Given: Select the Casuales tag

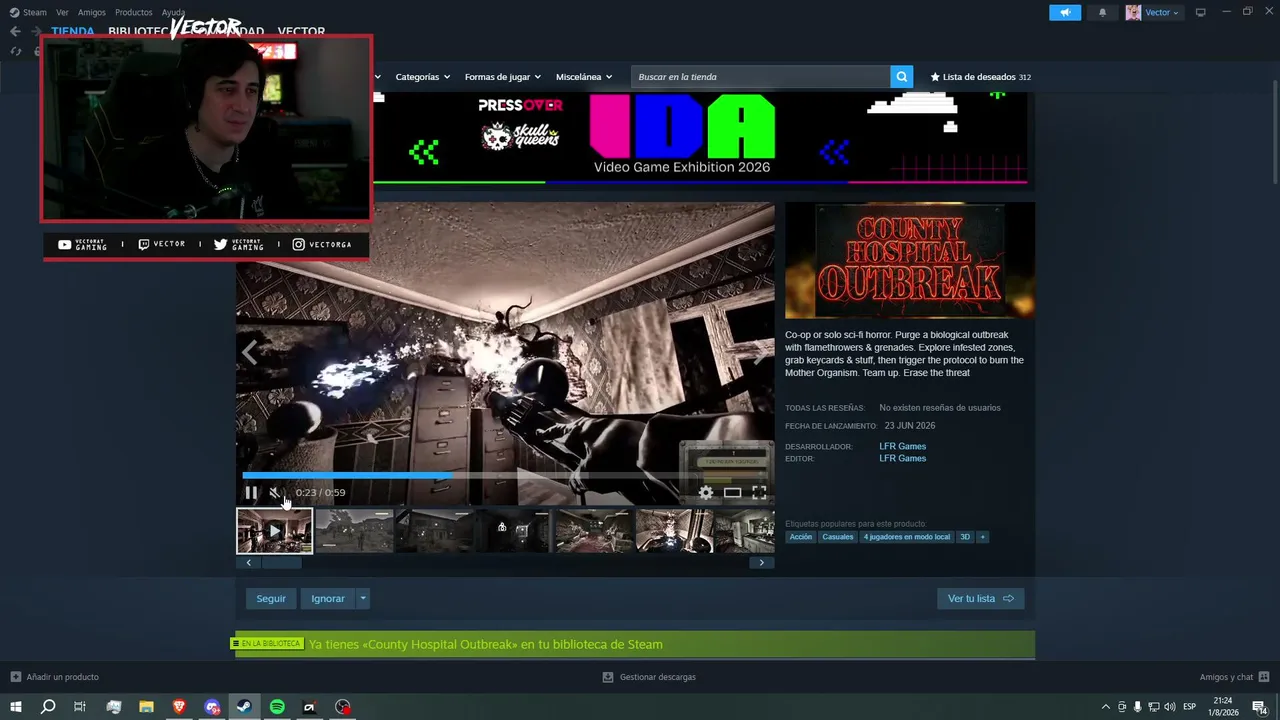Looking at the screenshot, I should coord(838,537).
